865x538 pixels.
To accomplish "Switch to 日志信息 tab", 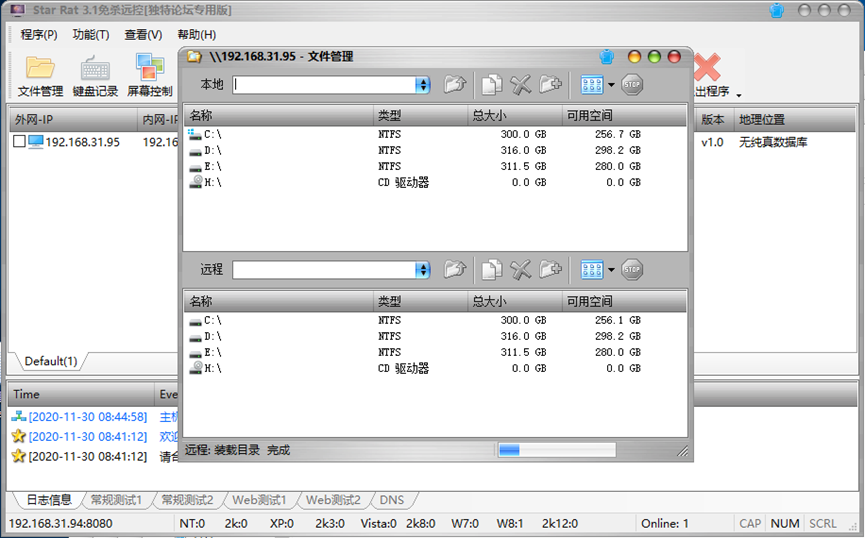I will [49, 500].
